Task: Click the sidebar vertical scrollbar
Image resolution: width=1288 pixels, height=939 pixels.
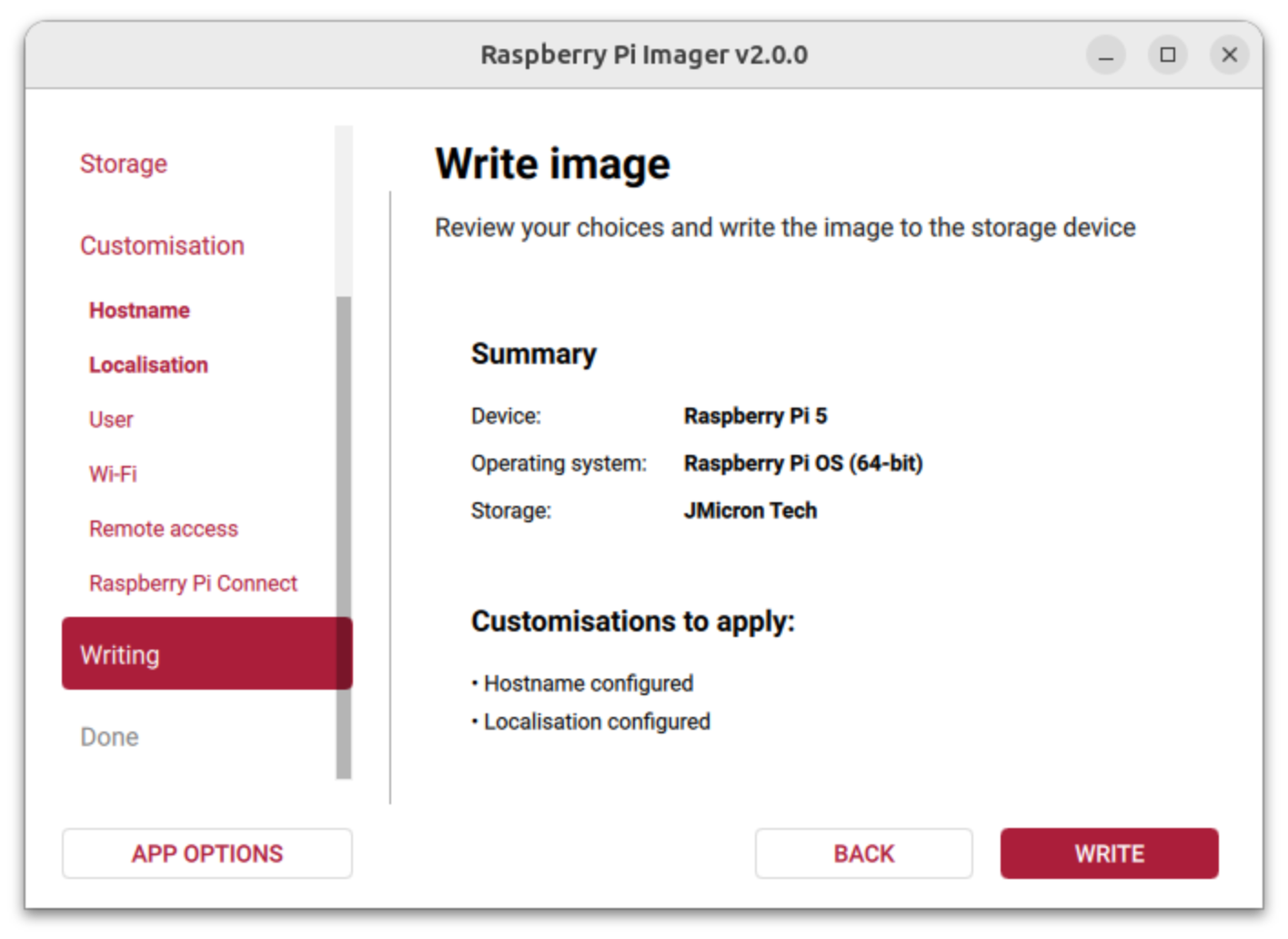Action: [x=343, y=537]
